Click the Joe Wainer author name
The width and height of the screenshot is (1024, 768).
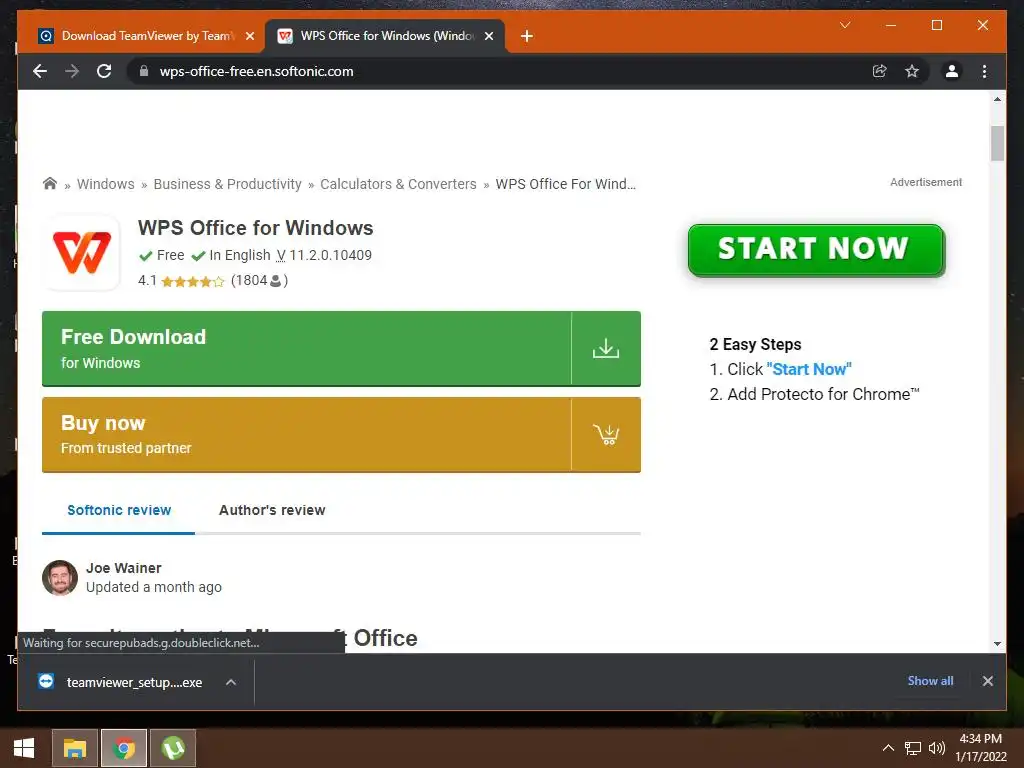pyautogui.click(x=123, y=568)
